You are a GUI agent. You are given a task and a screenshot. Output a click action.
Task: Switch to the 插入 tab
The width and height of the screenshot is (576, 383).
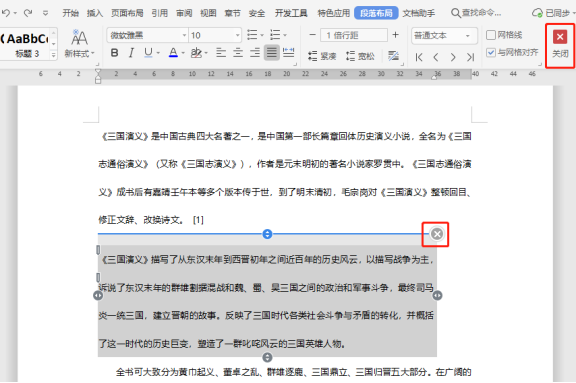pyautogui.click(x=94, y=13)
